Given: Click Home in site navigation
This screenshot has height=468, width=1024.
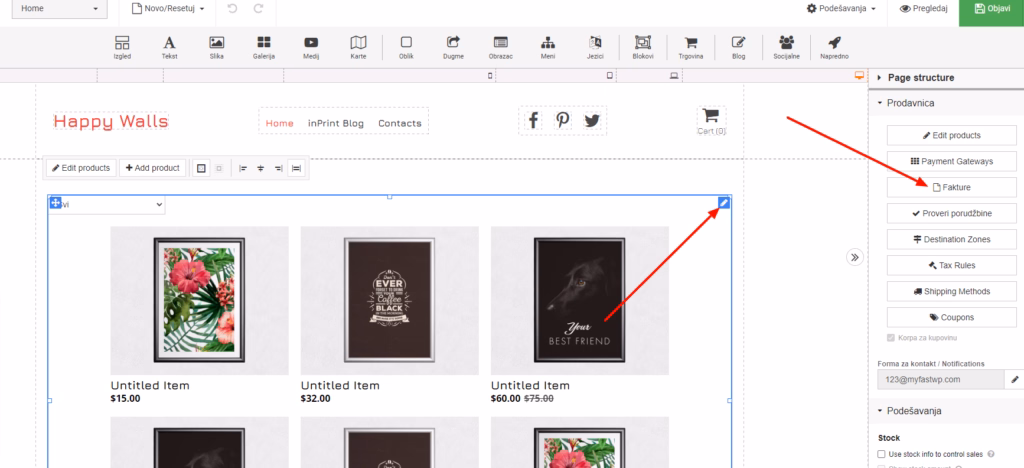Looking at the screenshot, I should point(280,123).
